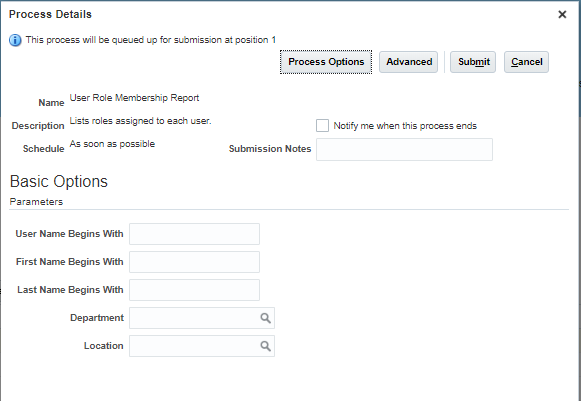Submit the User Role Membership Report
581x401 pixels.
click(x=473, y=62)
